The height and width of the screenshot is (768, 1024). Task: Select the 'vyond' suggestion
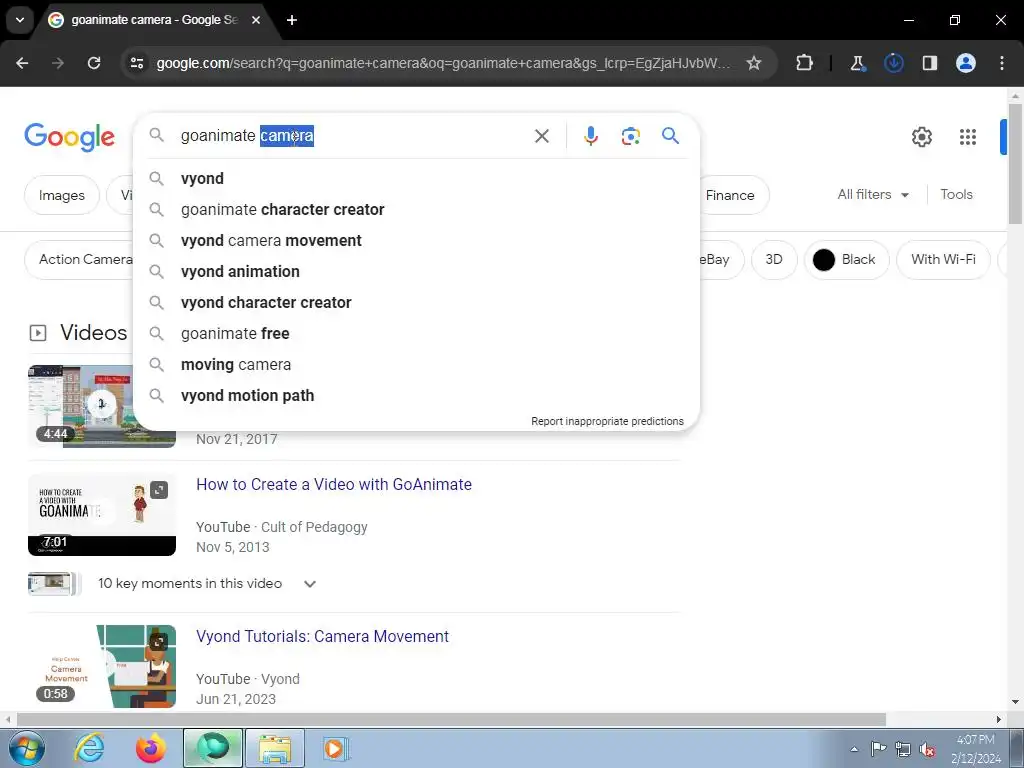pyautogui.click(x=416, y=178)
